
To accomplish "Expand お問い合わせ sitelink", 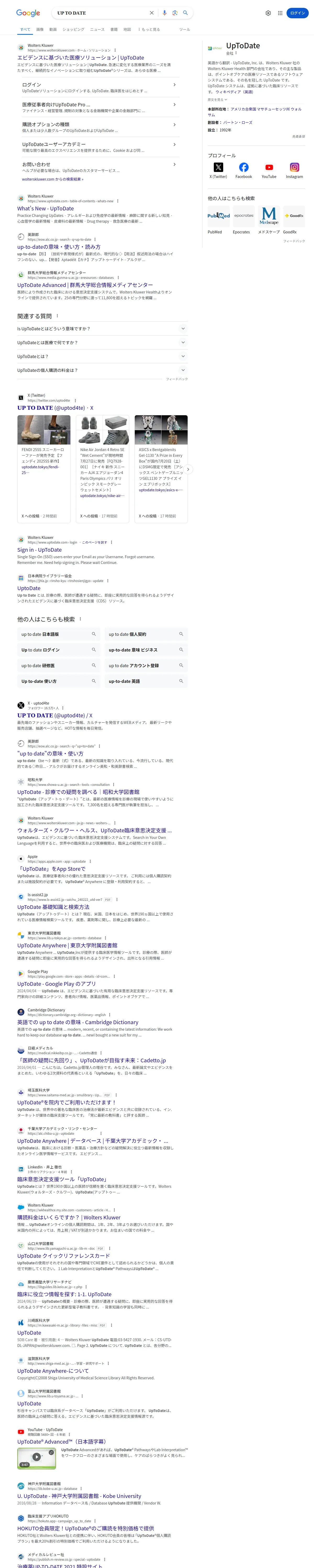I will click(174, 164).
